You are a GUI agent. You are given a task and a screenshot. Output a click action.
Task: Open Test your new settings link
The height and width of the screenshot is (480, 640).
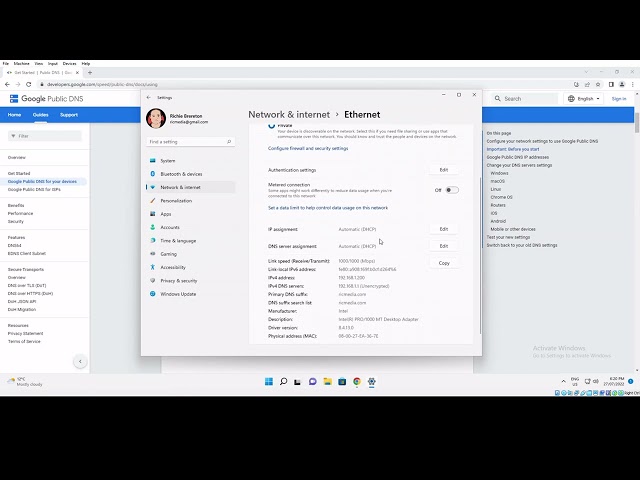[x=508, y=237]
